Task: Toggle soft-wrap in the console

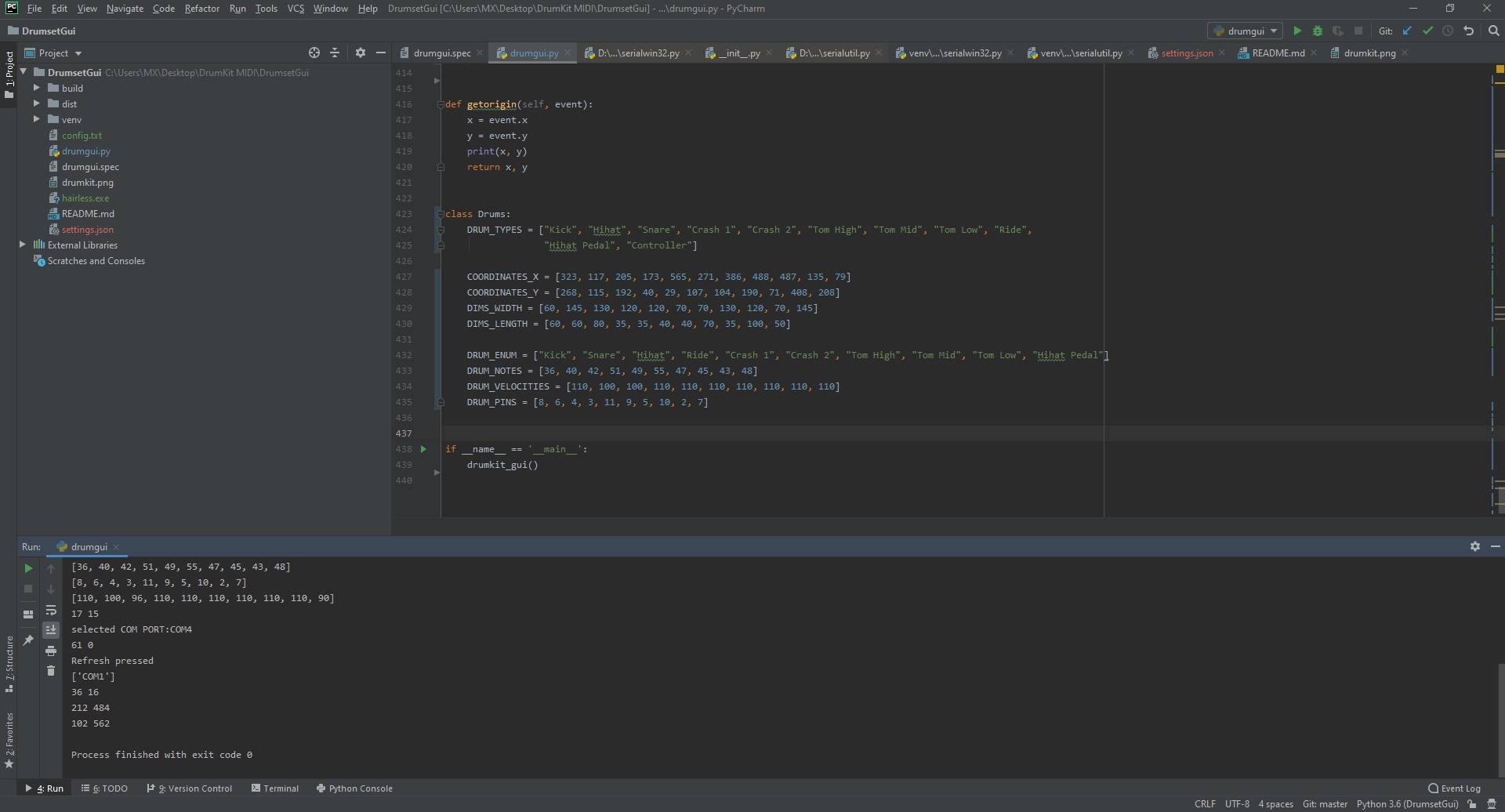Action: coord(52,611)
